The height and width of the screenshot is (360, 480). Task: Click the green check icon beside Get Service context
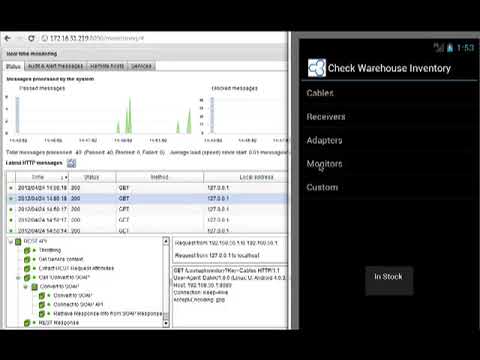[27, 259]
